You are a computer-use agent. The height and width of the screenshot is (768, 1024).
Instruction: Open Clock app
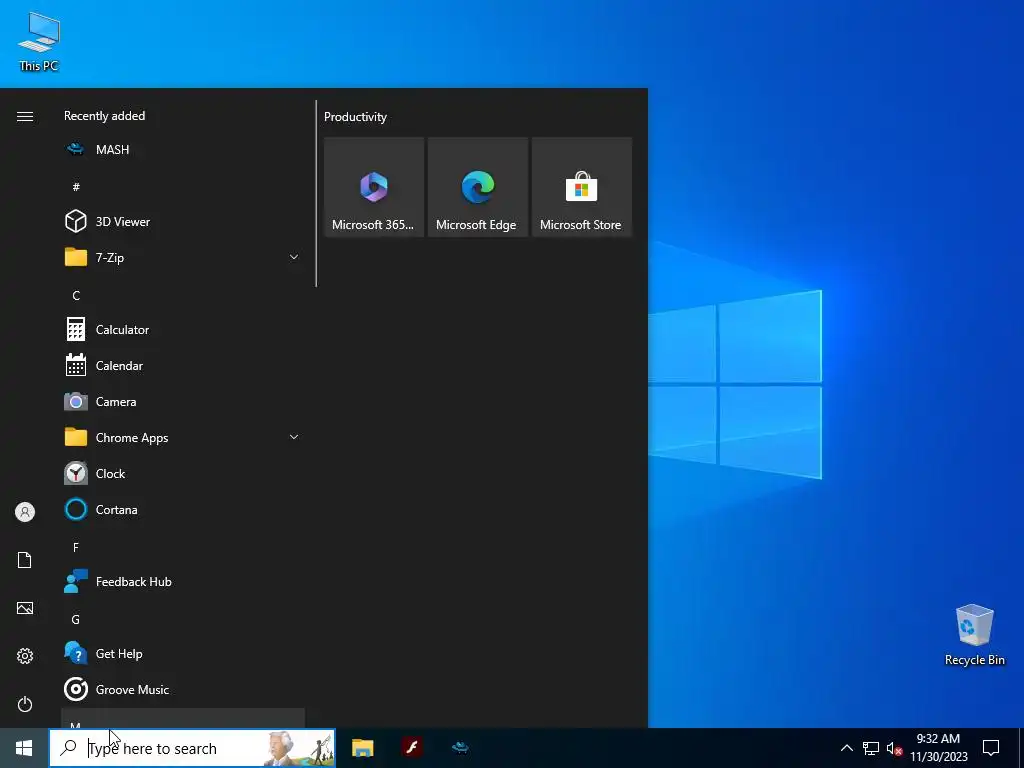[183, 473]
